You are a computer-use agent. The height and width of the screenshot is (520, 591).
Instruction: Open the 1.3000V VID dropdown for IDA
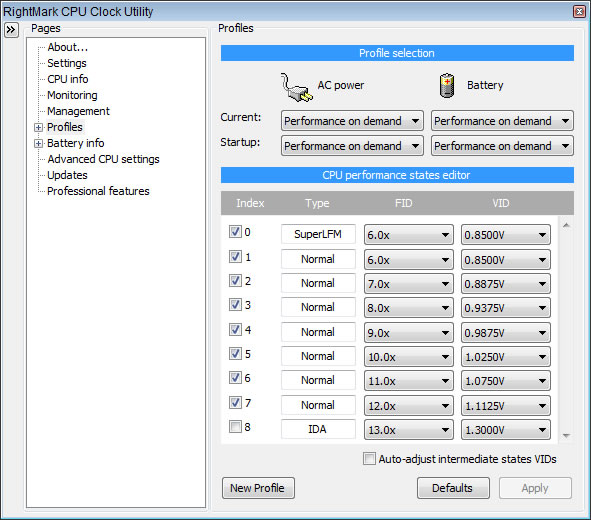coord(505,430)
